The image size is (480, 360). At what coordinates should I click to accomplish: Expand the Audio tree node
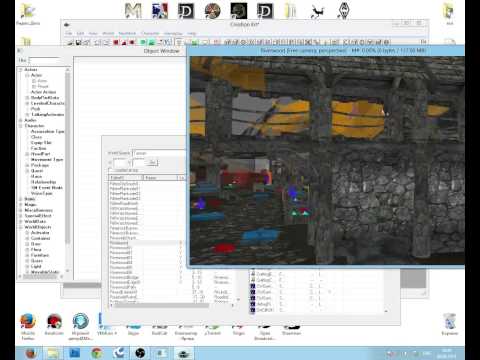pos(21,120)
